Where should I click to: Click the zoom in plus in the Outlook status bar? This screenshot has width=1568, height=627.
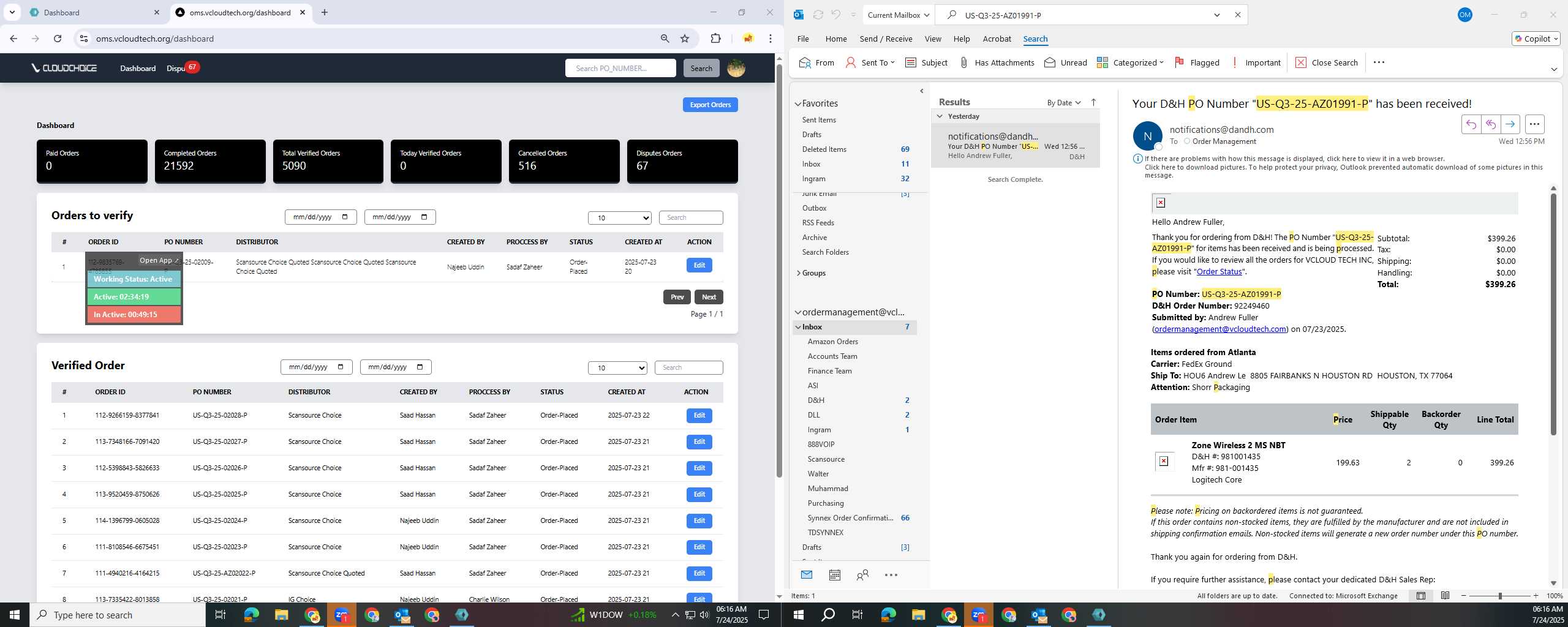pos(1536,596)
